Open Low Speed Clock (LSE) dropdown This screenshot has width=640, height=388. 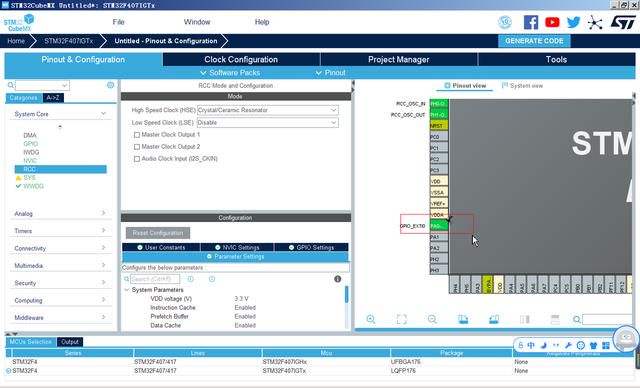coord(268,122)
